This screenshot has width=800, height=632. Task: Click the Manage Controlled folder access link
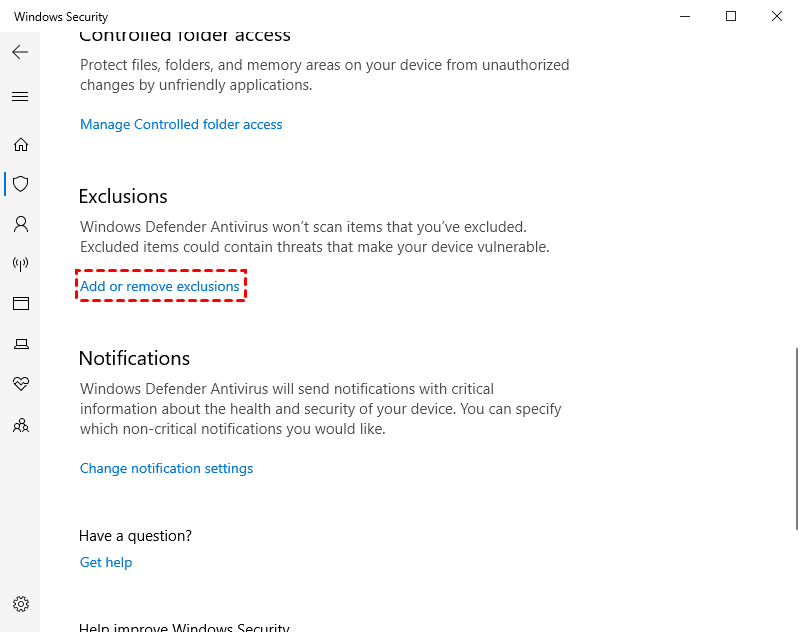(x=181, y=124)
